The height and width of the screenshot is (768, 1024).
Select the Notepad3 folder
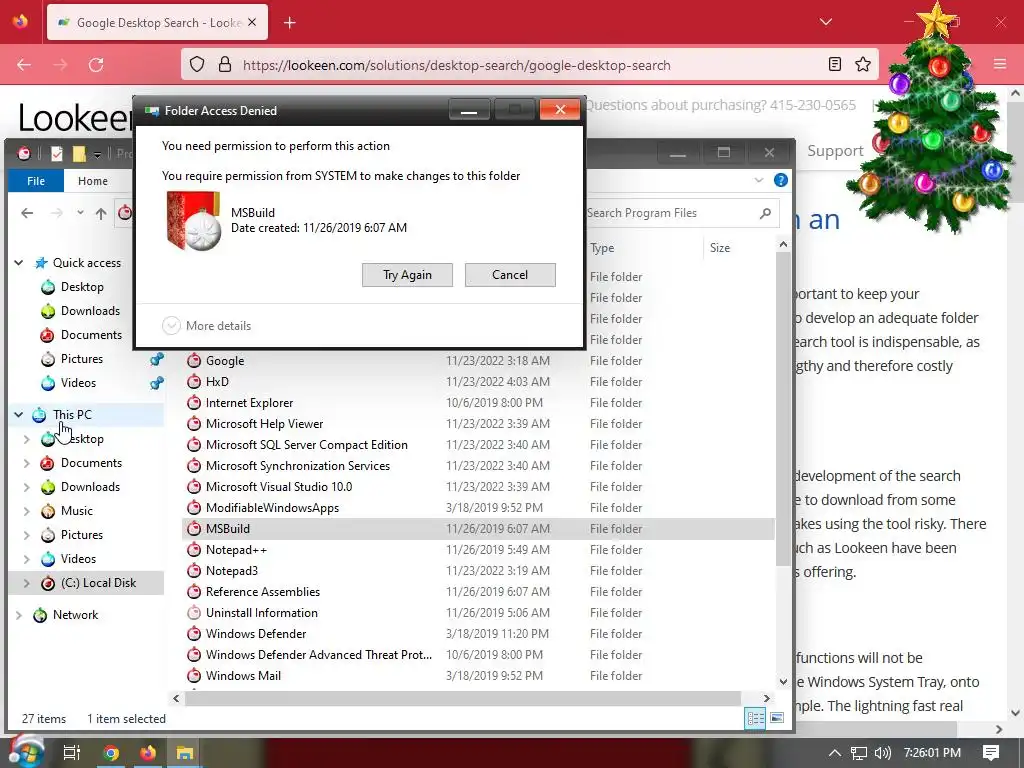coord(231,571)
